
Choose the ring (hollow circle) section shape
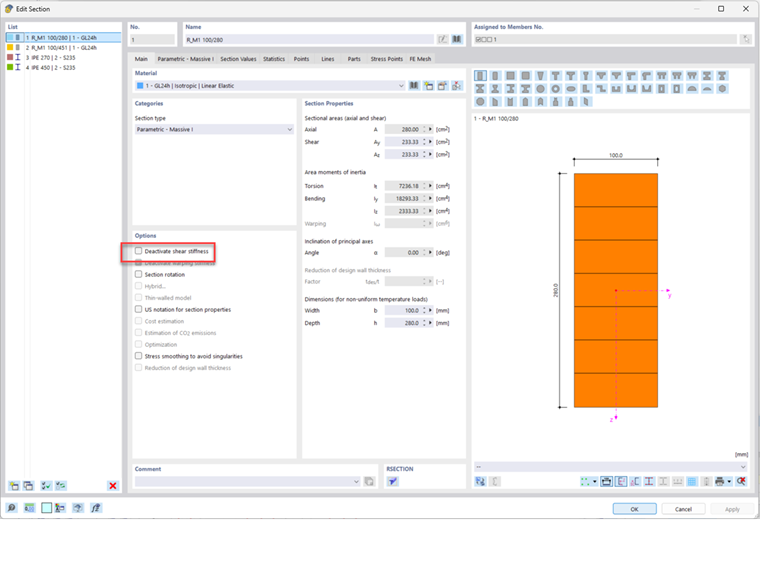click(x=555, y=89)
